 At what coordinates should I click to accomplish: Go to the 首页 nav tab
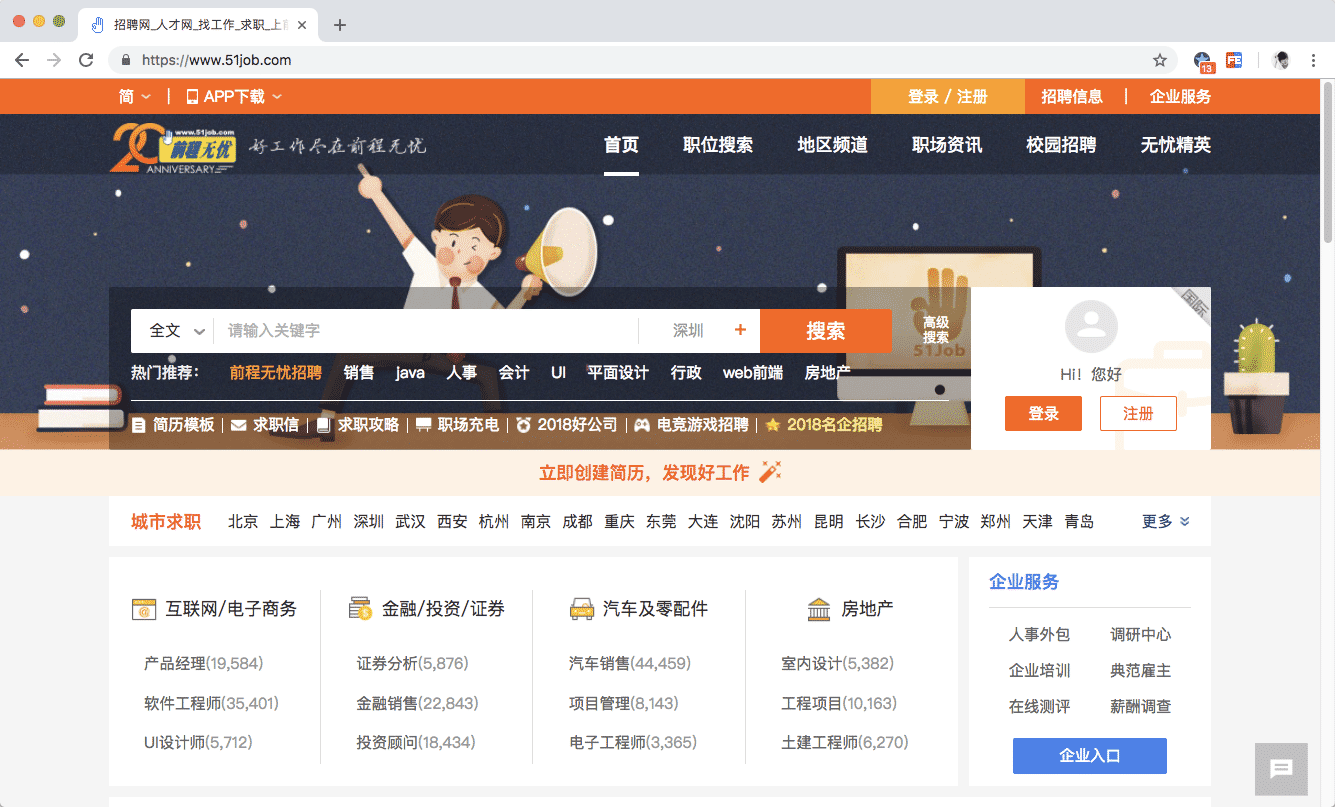621,145
